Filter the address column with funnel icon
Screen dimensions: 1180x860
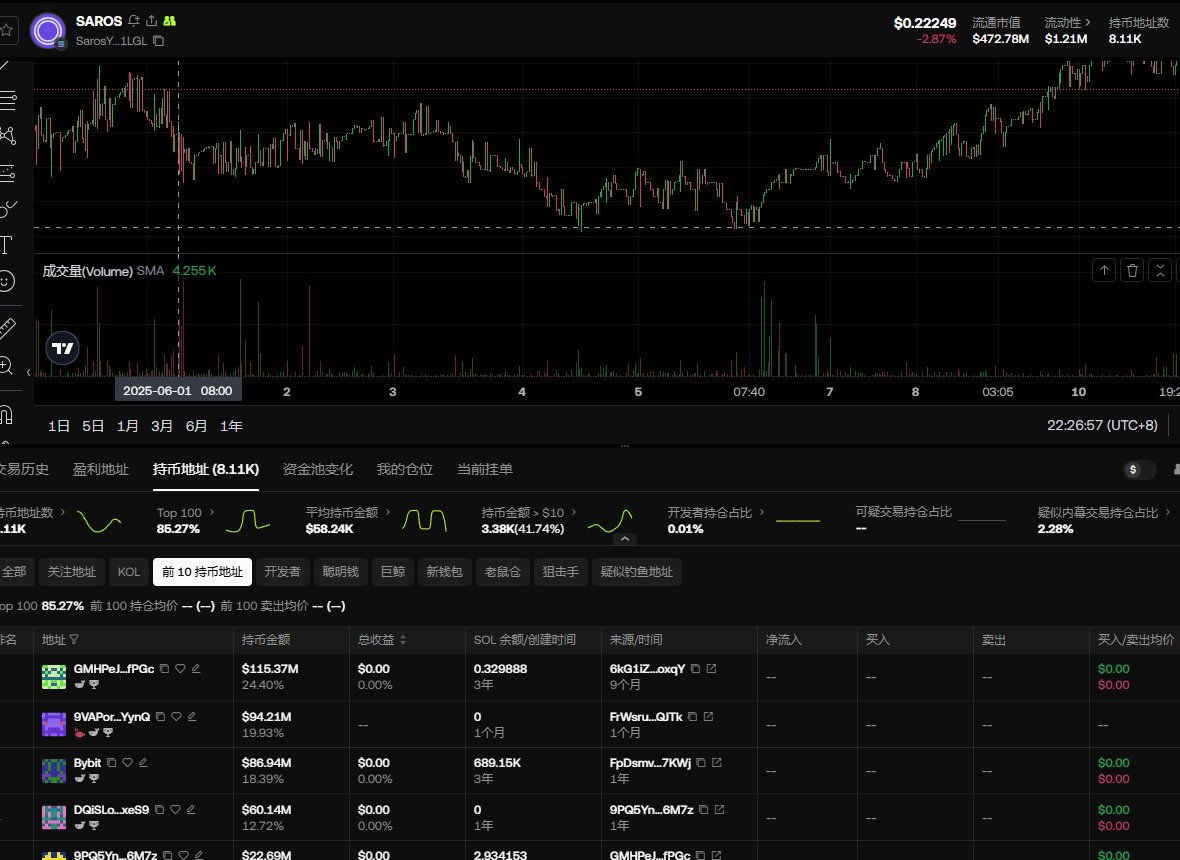(x=74, y=640)
